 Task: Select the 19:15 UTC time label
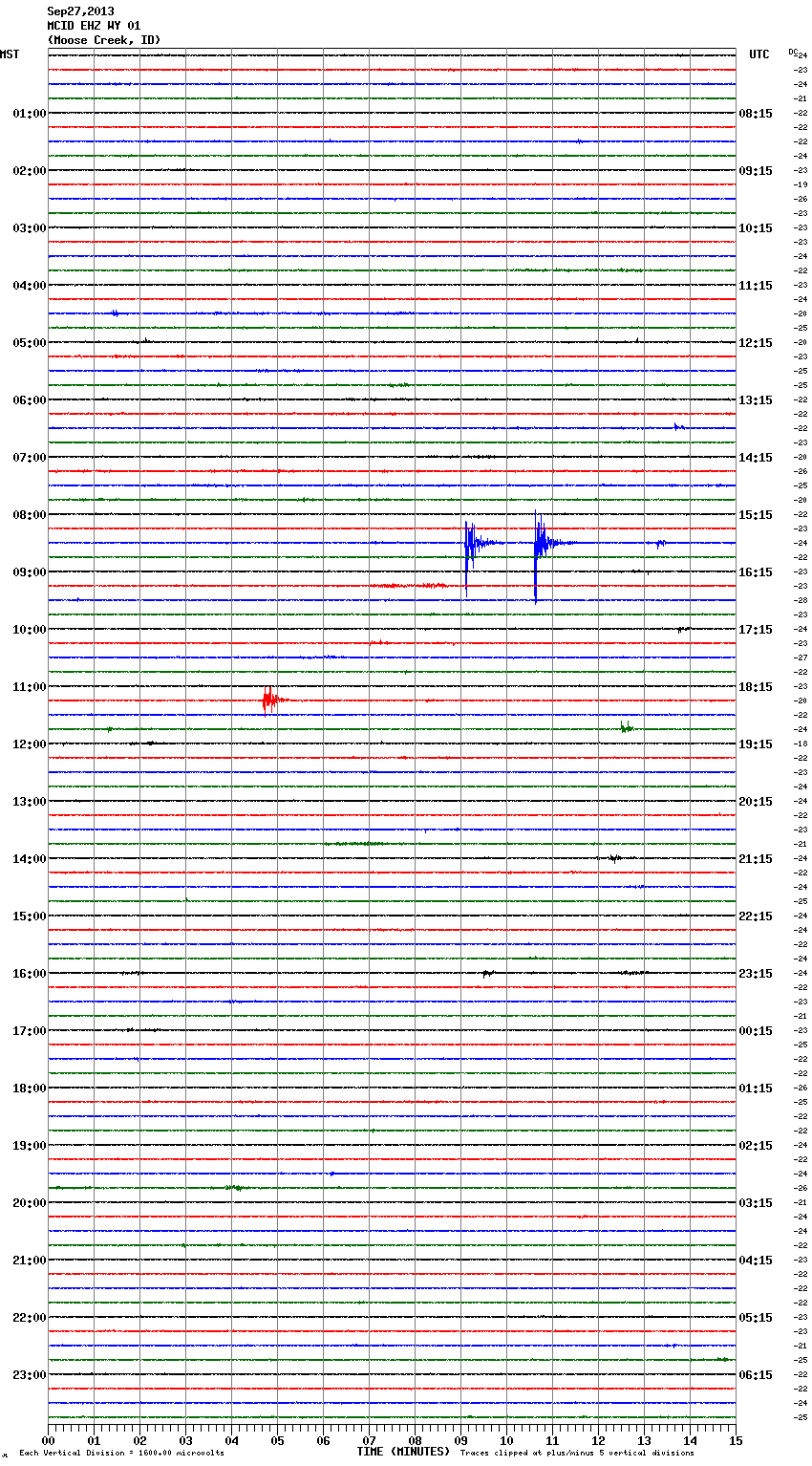[756, 744]
